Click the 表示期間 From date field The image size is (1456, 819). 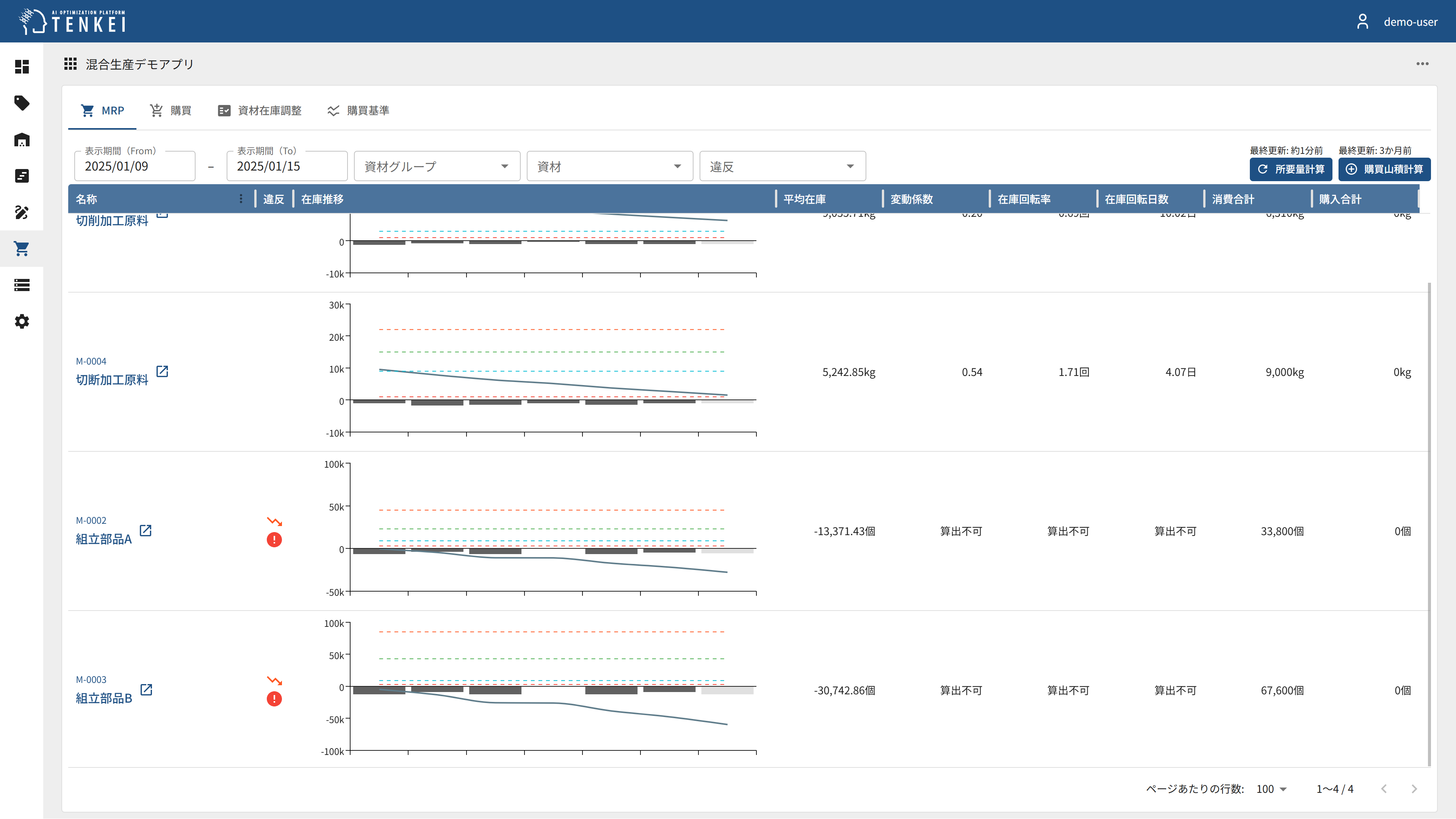click(135, 167)
